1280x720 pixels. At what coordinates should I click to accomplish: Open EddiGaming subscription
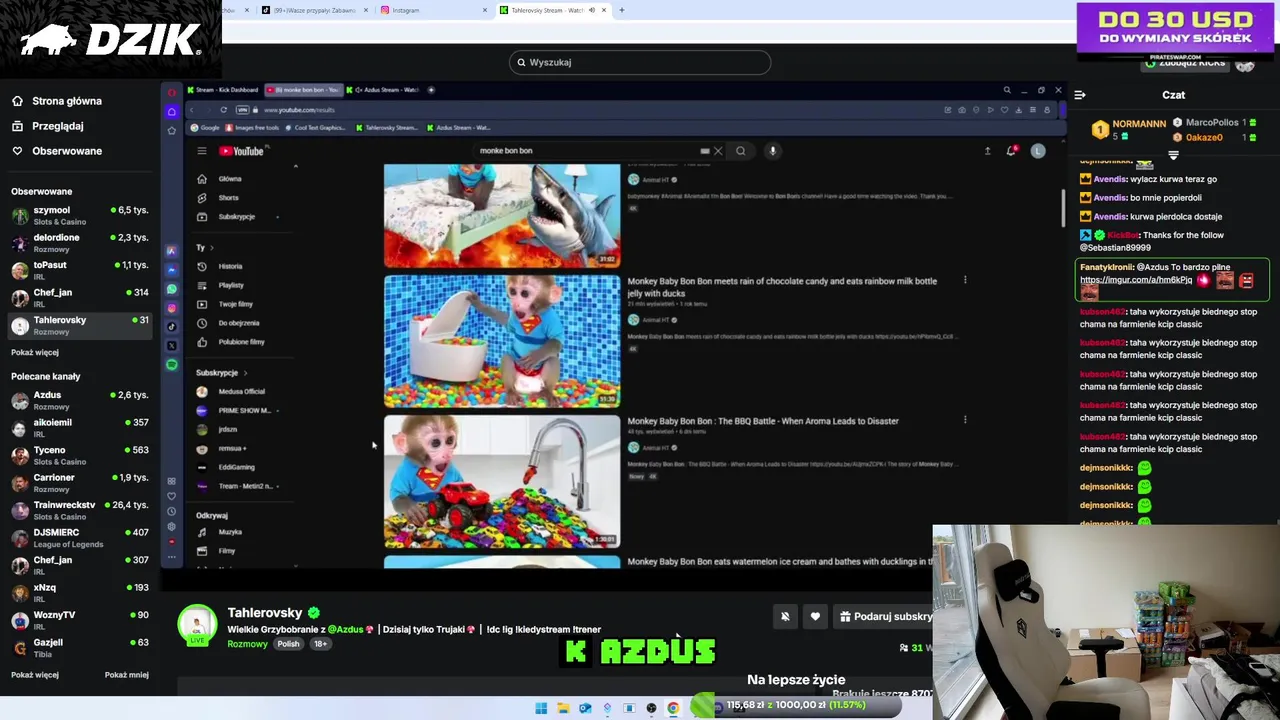tap(236, 467)
